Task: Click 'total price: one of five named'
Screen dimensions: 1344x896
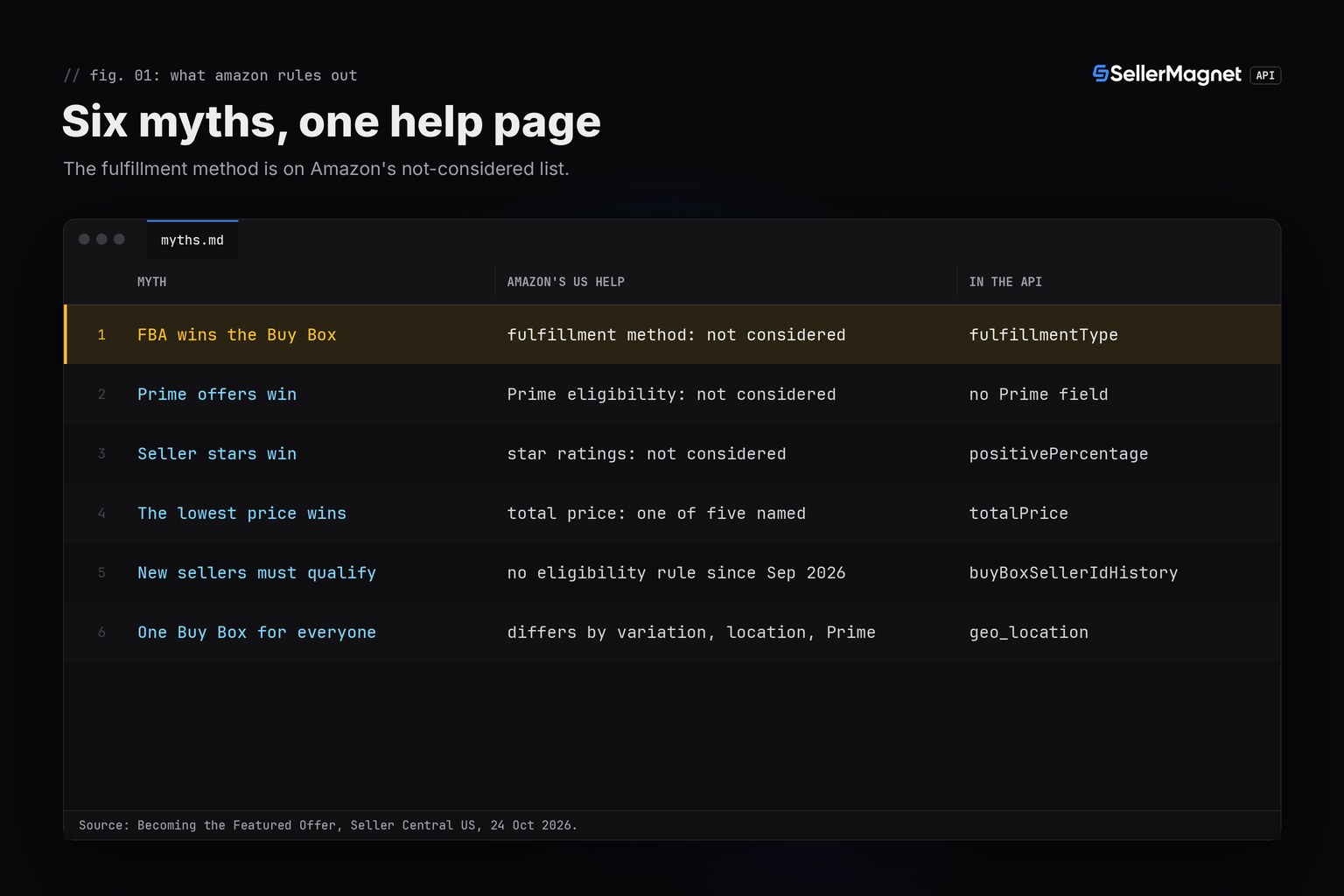Action: click(656, 514)
